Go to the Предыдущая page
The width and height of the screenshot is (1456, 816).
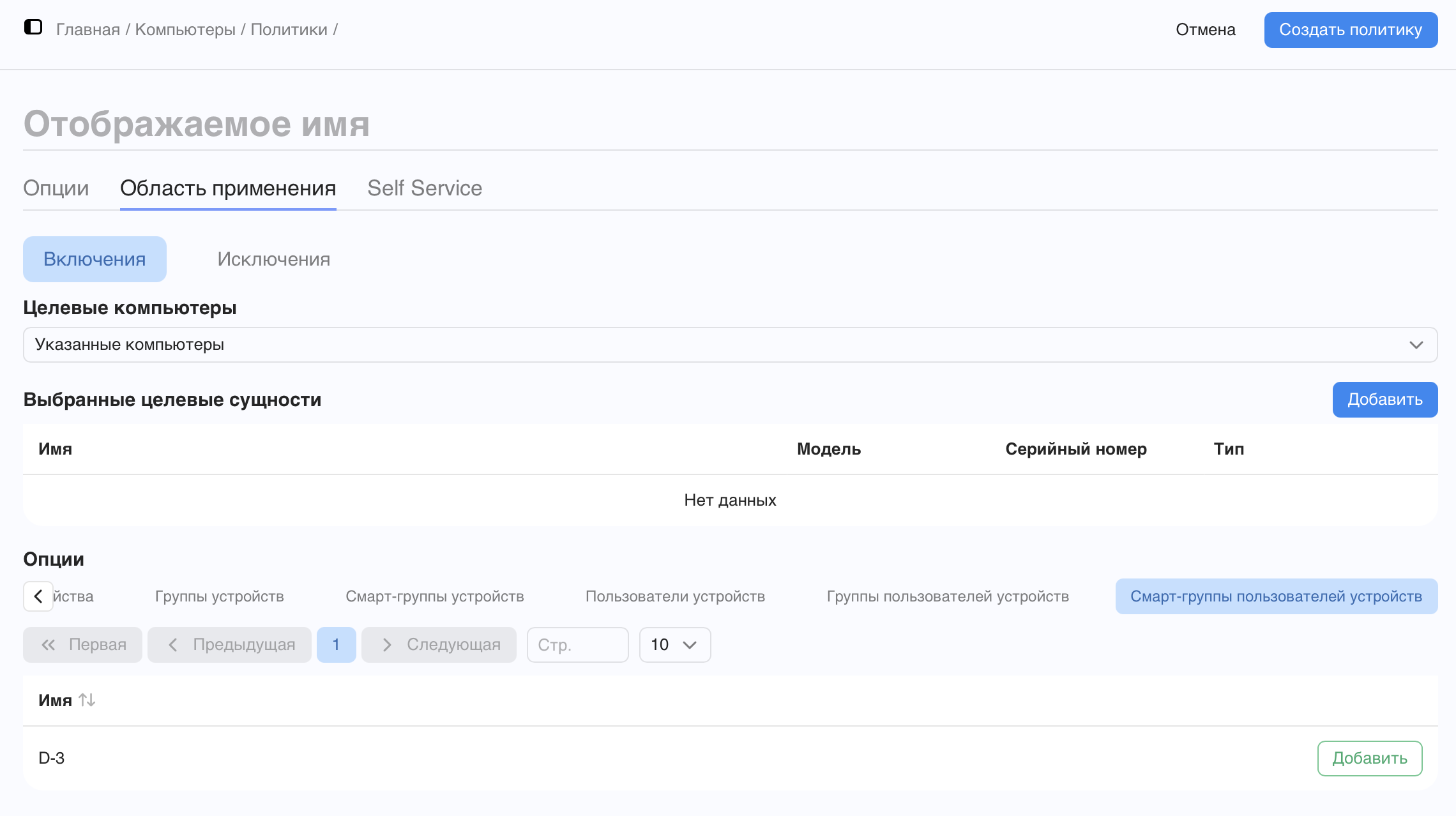coord(230,645)
